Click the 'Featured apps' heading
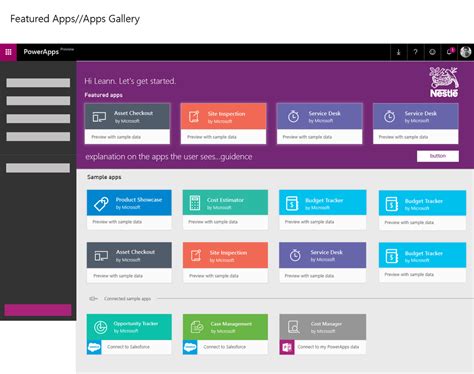474x374 pixels. (x=103, y=95)
